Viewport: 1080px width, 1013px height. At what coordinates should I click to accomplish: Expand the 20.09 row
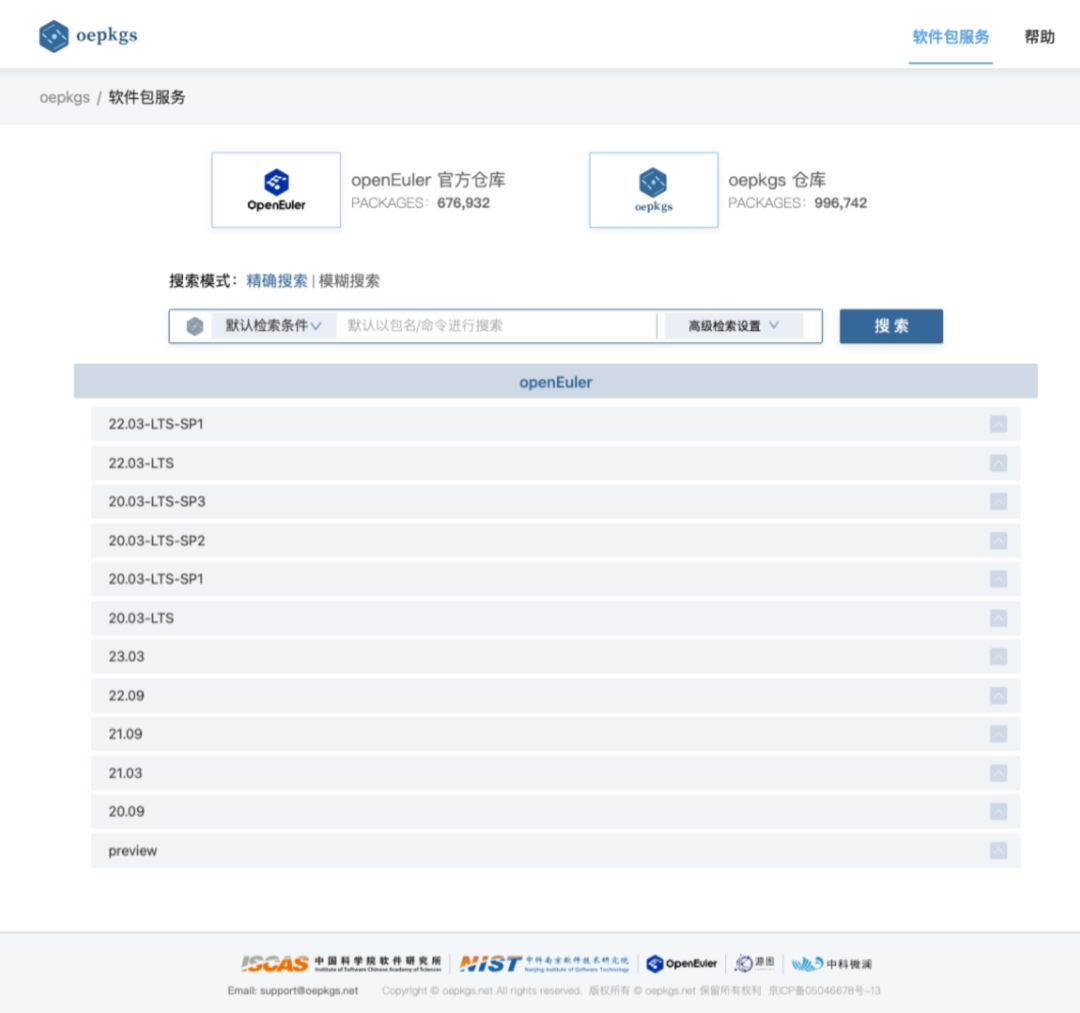tap(556, 811)
